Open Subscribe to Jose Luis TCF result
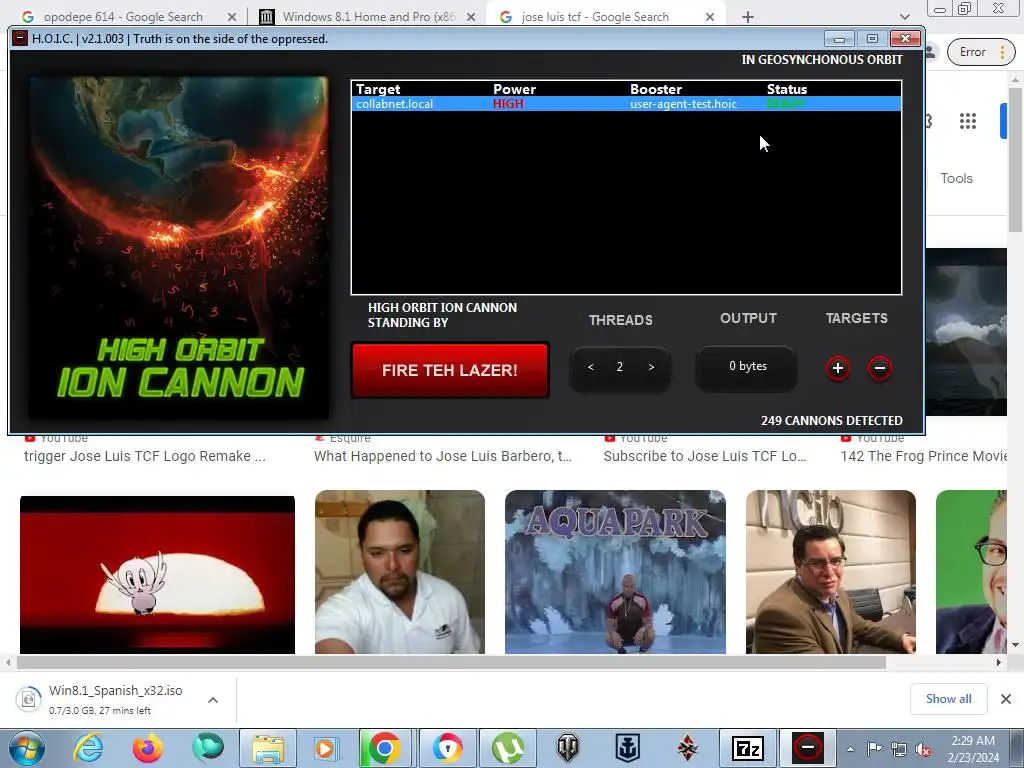The width and height of the screenshot is (1024, 768). [x=705, y=456]
